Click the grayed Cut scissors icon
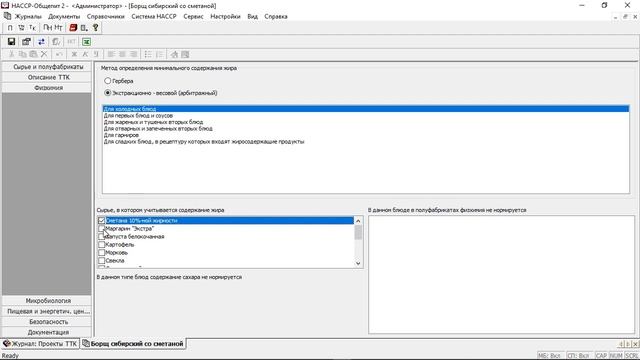 coord(11,54)
